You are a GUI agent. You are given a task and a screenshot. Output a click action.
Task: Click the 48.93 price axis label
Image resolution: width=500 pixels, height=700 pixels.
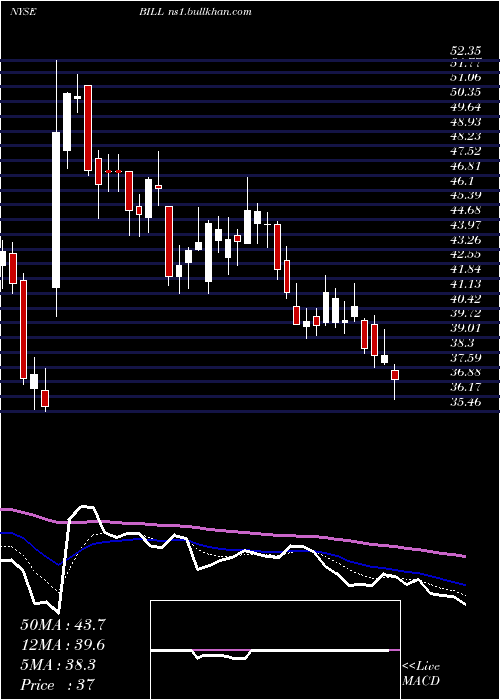coord(466,122)
